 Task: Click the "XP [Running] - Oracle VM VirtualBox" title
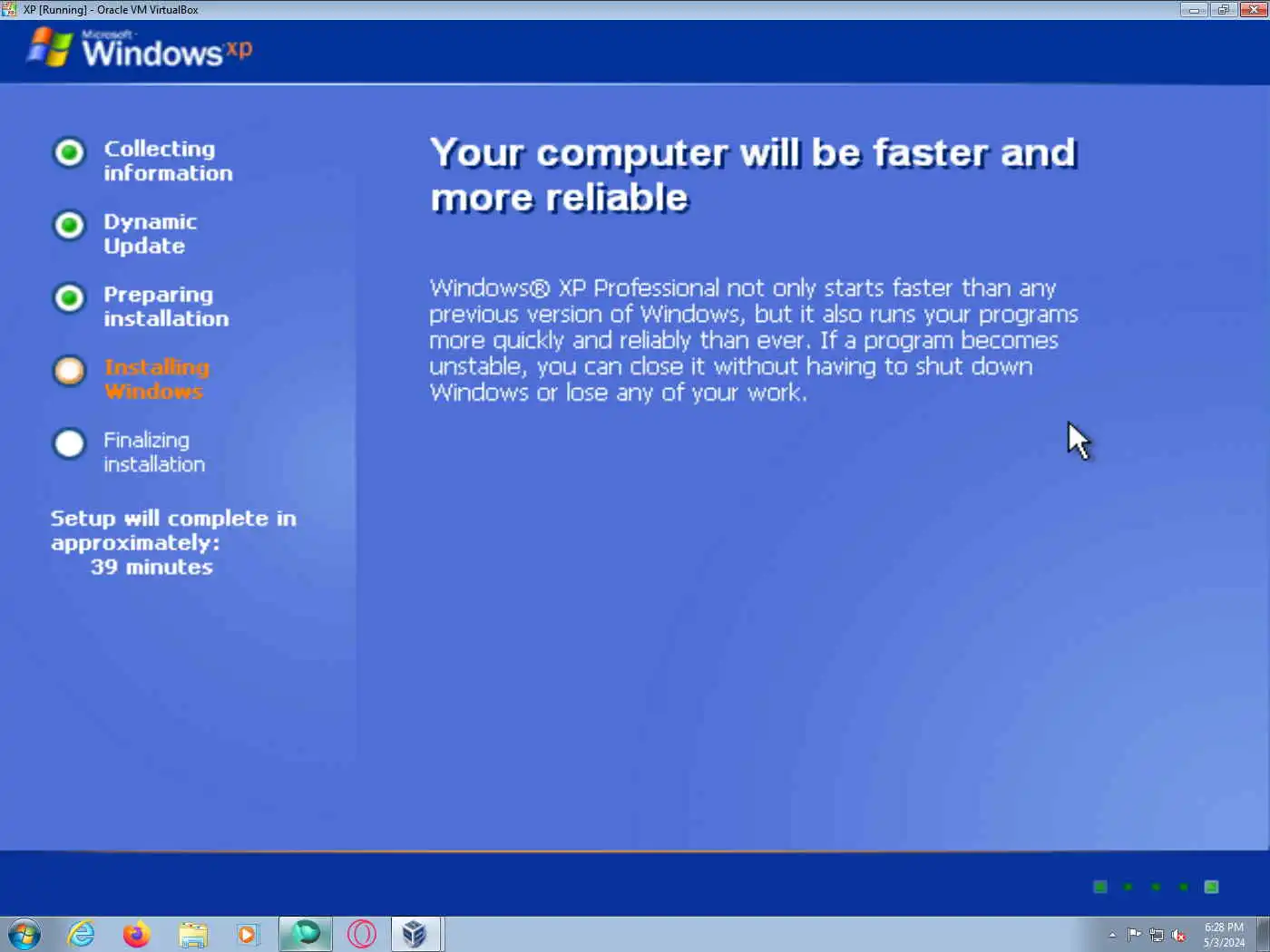[111, 10]
